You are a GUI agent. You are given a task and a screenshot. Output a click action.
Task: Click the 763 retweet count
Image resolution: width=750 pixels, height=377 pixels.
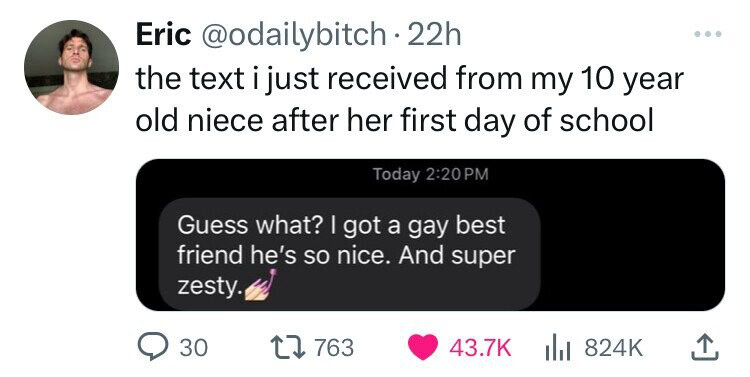click(x=334, y=348)
